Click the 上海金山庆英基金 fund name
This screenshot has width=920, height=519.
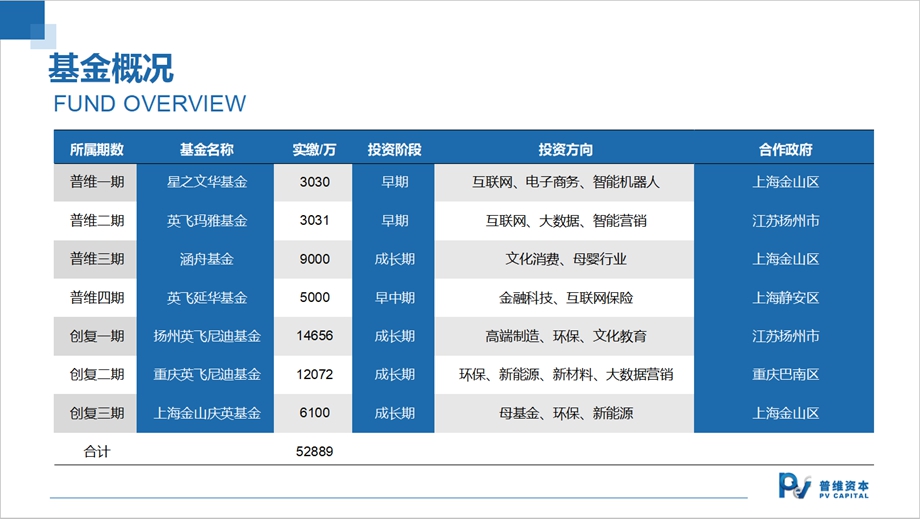coord(207,413)
